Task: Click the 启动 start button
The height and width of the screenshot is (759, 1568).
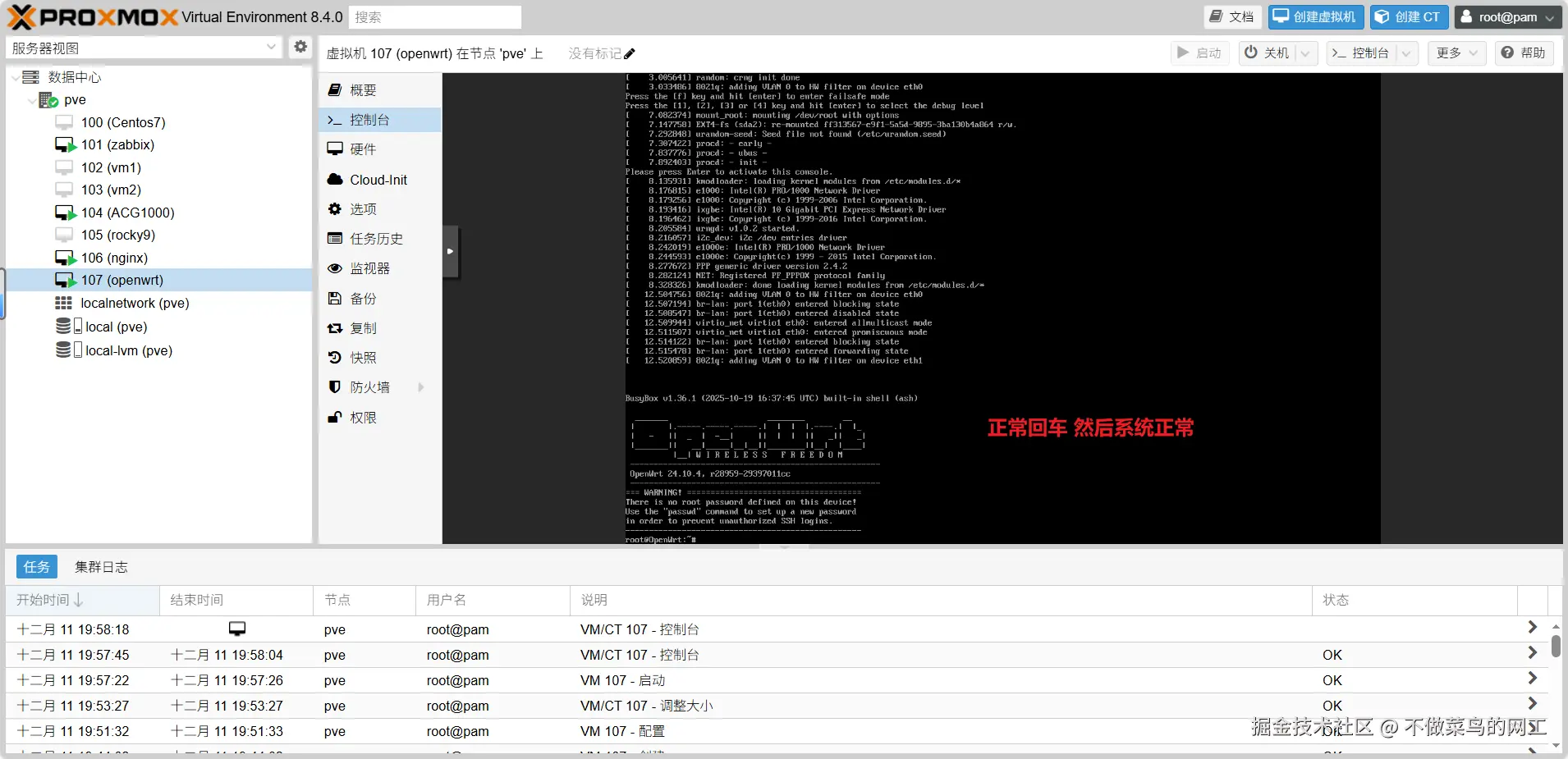Action: 1200,53
